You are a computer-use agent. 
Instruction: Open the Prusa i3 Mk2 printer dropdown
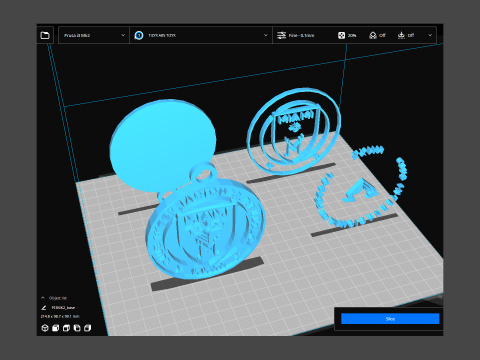pyautogui.click(x=94, y=35)
